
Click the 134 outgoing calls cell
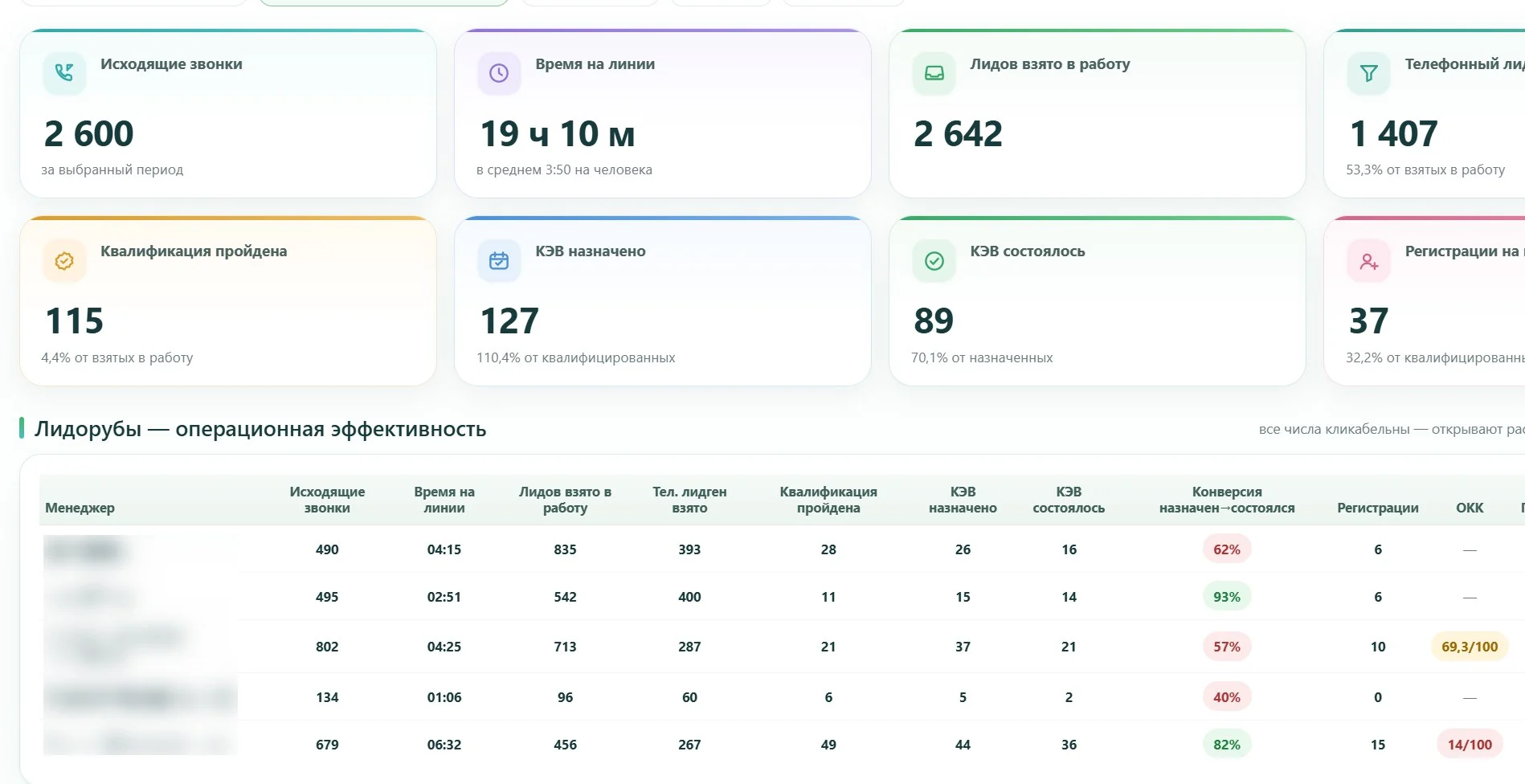click(x=327, y=697)
